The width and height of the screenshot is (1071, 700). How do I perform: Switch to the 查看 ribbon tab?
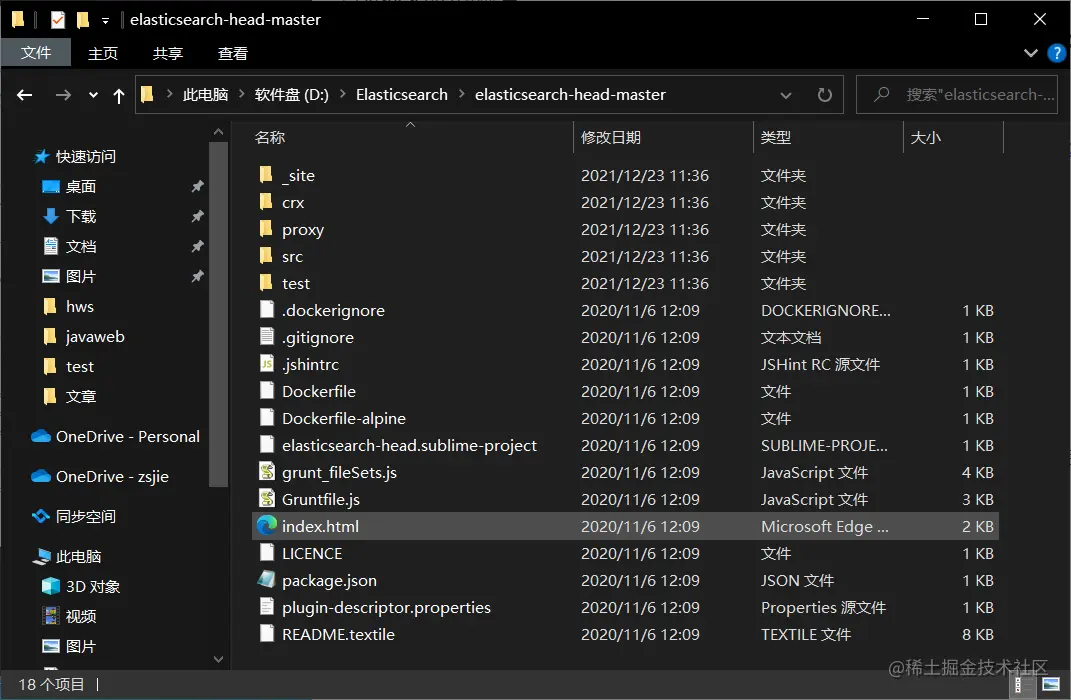[231, 53]
